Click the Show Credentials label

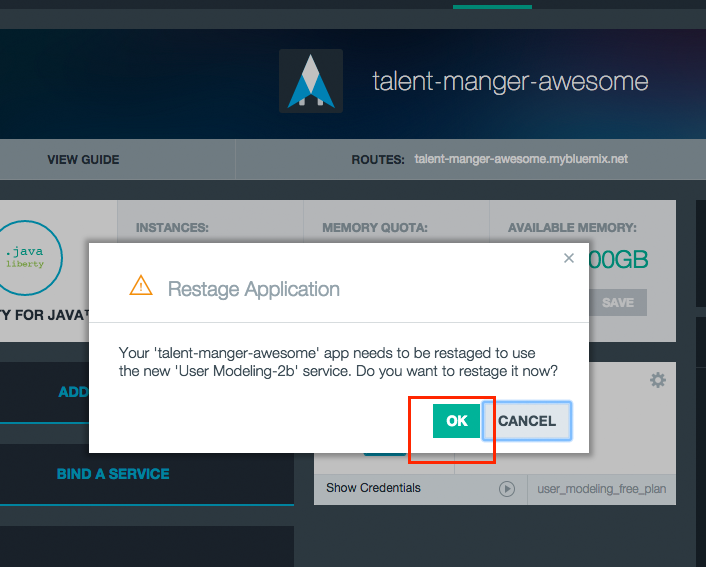coord(373,488)
